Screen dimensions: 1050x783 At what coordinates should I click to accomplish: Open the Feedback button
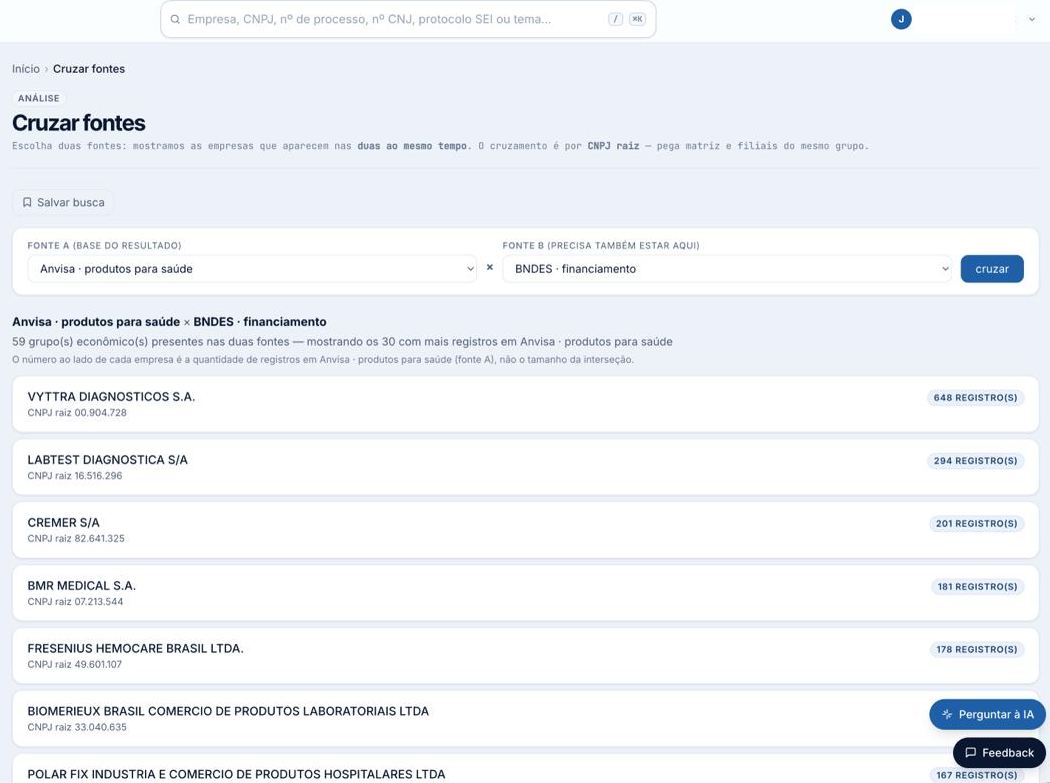coord(999,753)
